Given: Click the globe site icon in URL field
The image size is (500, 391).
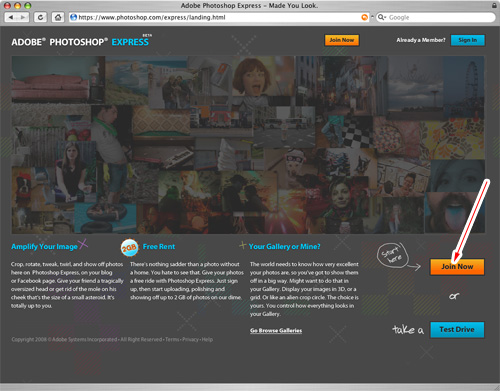Looking at the screenshot, I should 74,17.
